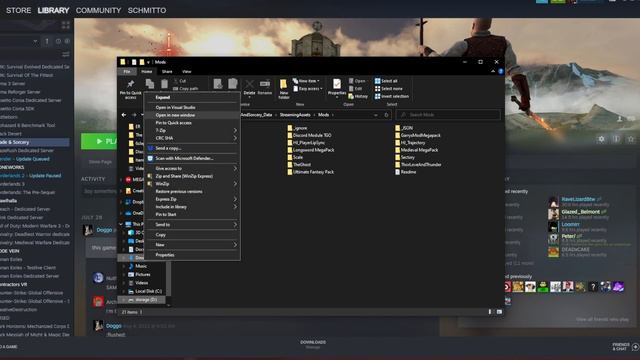The image size is (640, 360).
Task: Select the Ultimate Fantasy Pack folder
Action: tap(310, 172)
